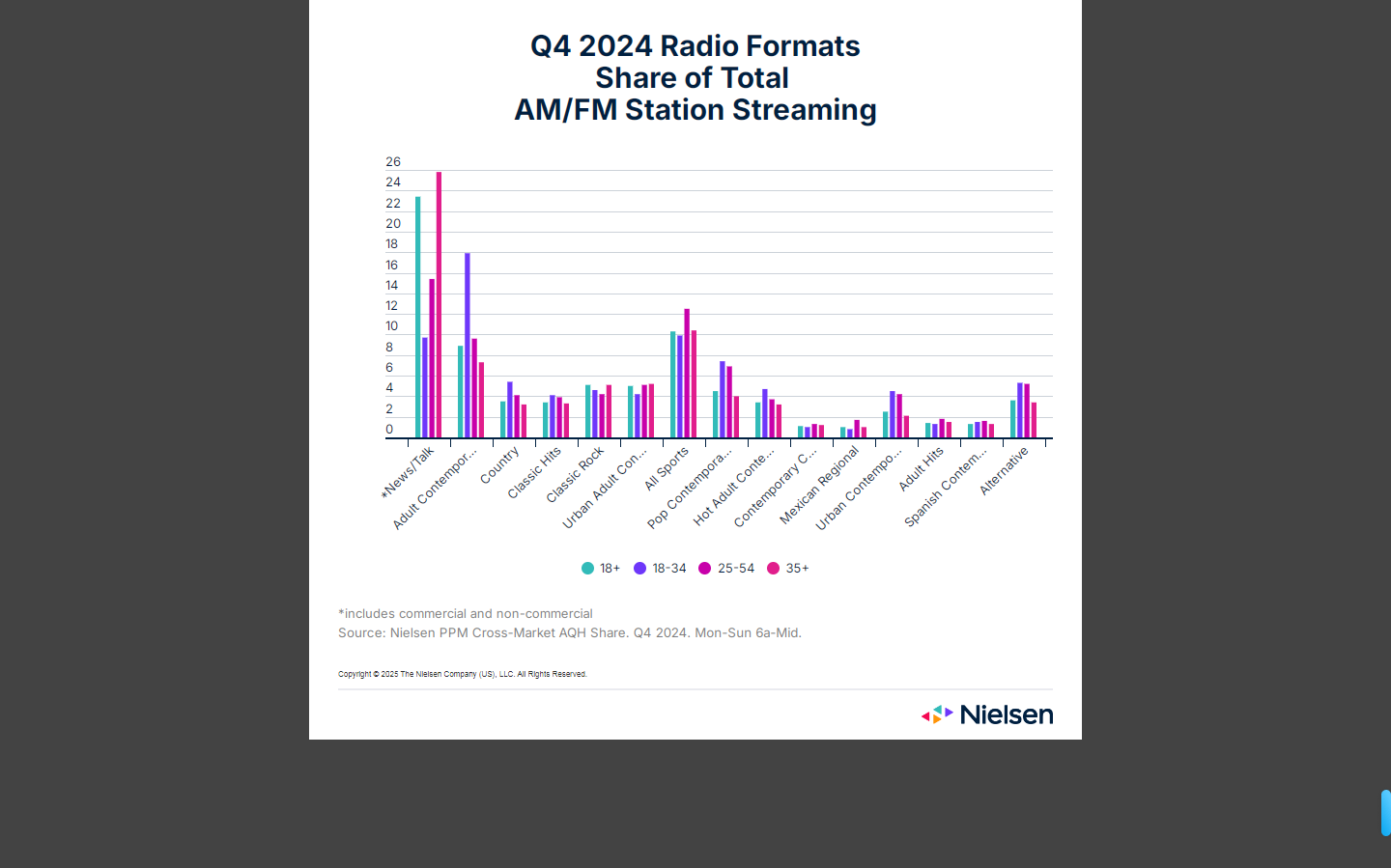Select the tallest All Sports bar
The height and width of the screenshot is (868, 1391).
(687, 373)
